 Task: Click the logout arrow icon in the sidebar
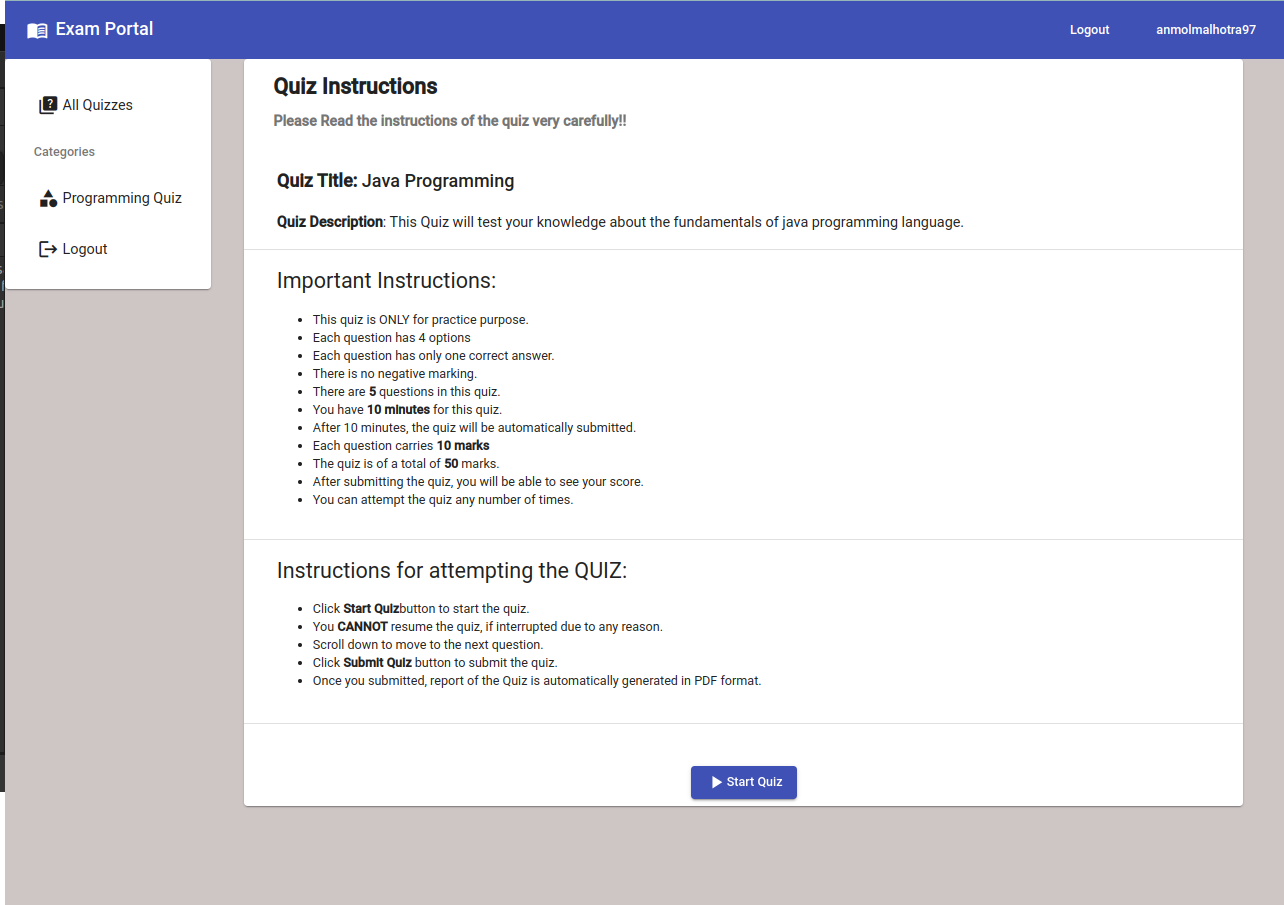(x=47, y=248)
